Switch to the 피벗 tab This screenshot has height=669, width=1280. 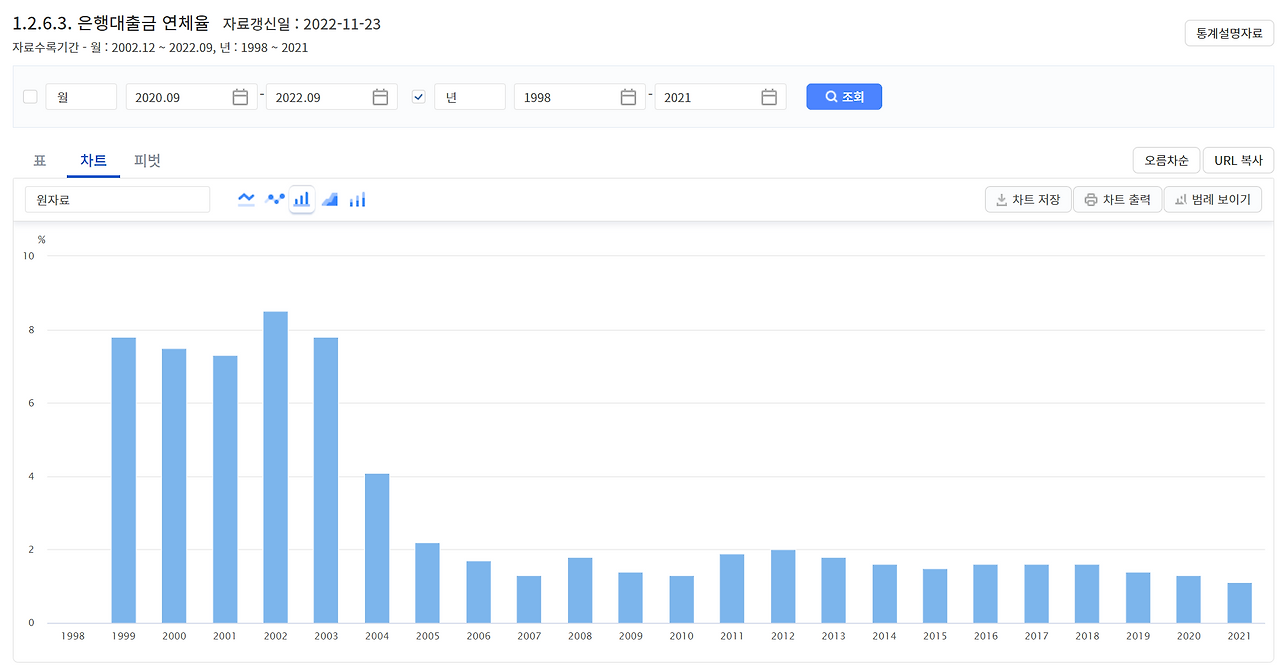point(147,161)
